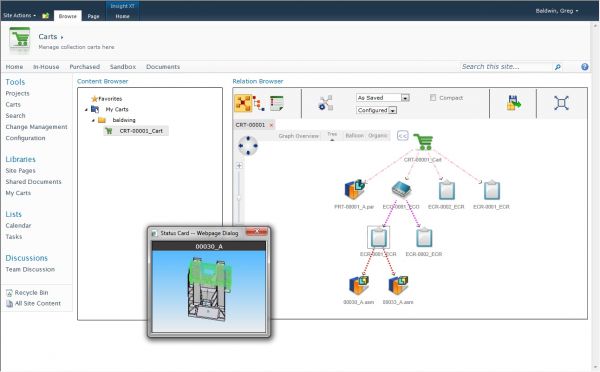Select the Balloon layout tab

pyautogui.click(x=354, y=135)
